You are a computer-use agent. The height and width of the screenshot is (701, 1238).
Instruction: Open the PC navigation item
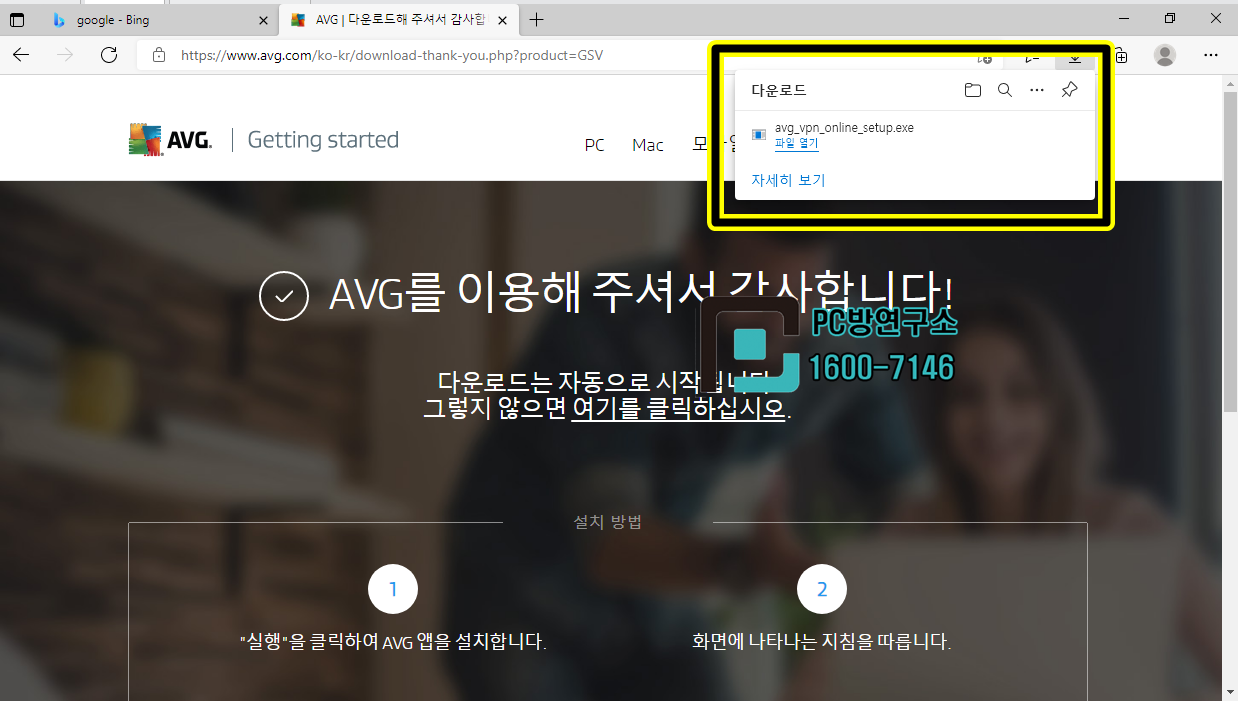595,145
